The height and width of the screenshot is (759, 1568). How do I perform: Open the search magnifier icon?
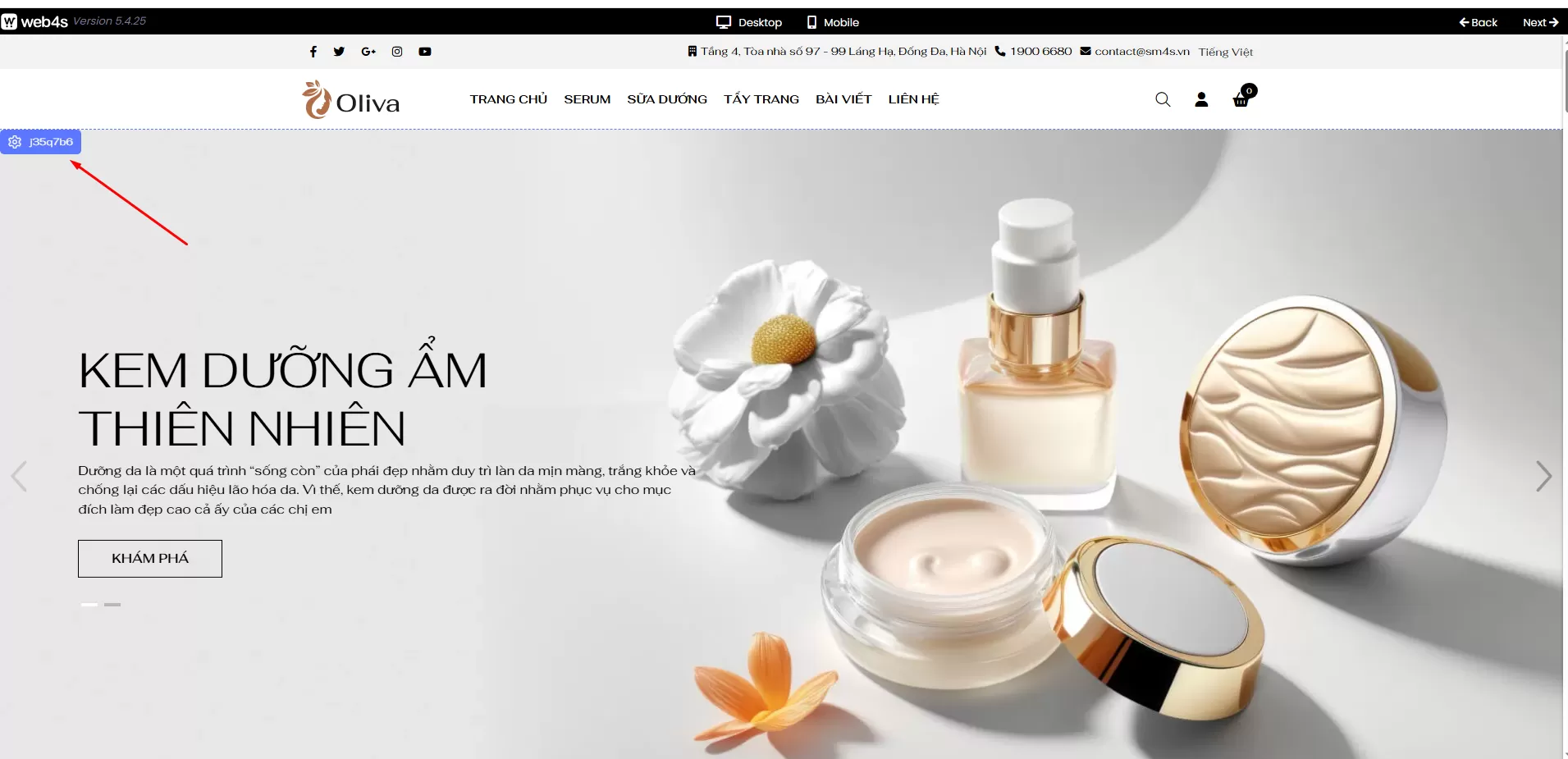1163,99
